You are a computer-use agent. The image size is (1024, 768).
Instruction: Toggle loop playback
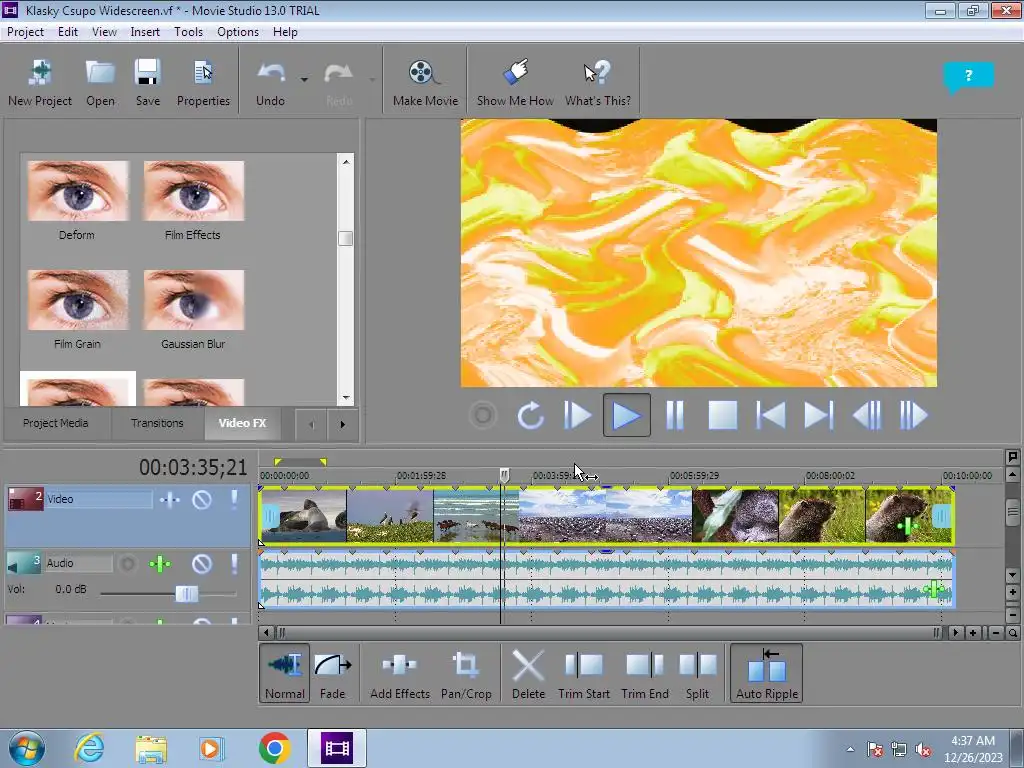[x=530, y=415]
